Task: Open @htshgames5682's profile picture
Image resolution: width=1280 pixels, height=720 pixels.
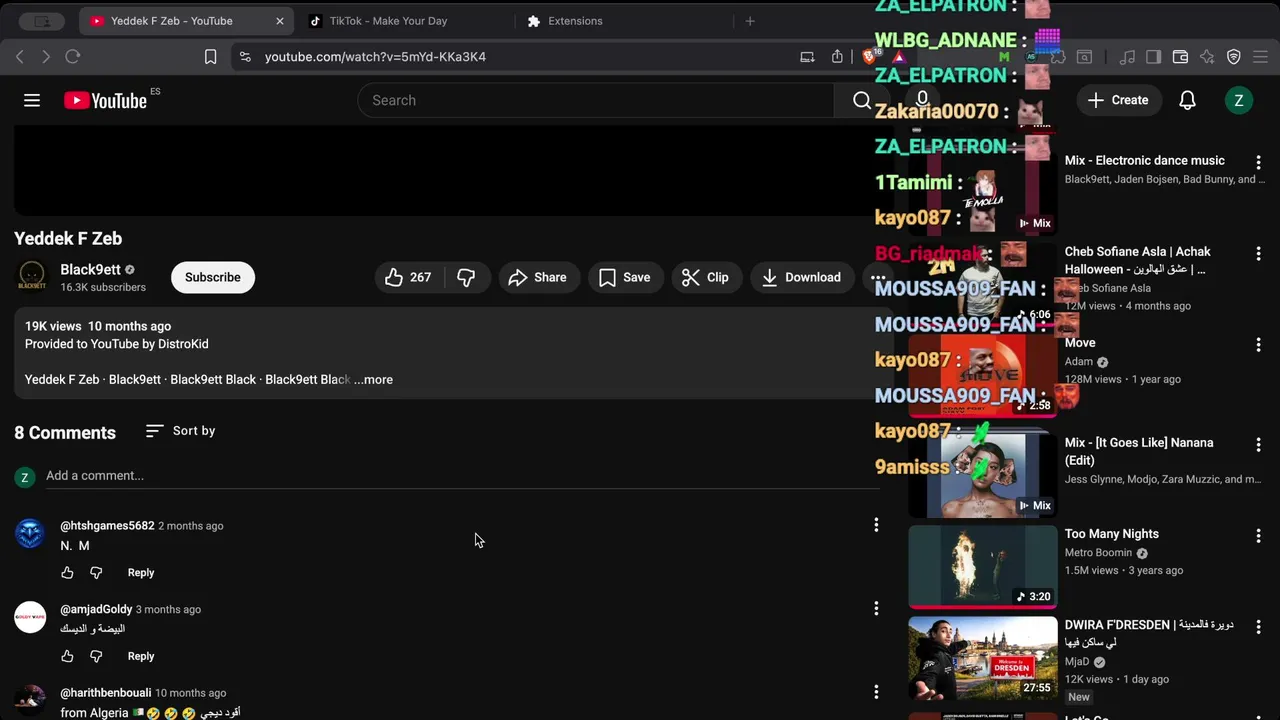Action: pyautogui.click(x=30, y=534)
